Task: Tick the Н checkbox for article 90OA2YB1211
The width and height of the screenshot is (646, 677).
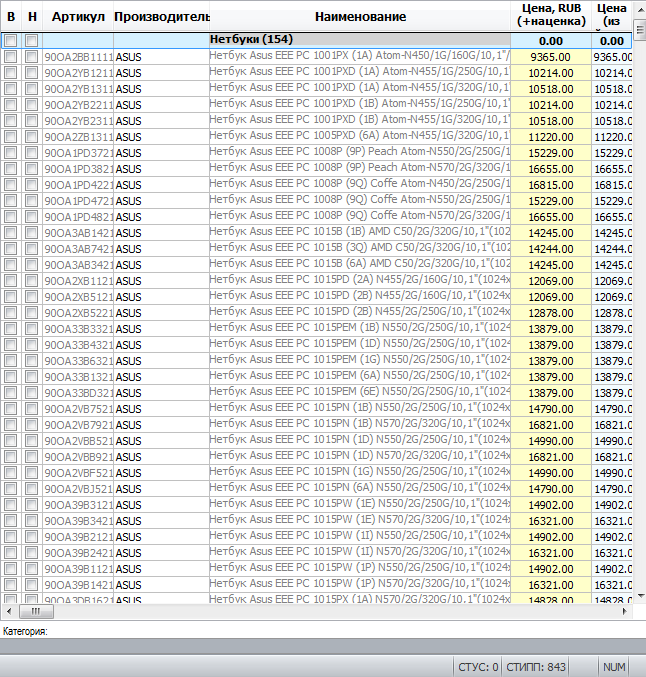Action: pyautogui.click(x=31, y=73)
